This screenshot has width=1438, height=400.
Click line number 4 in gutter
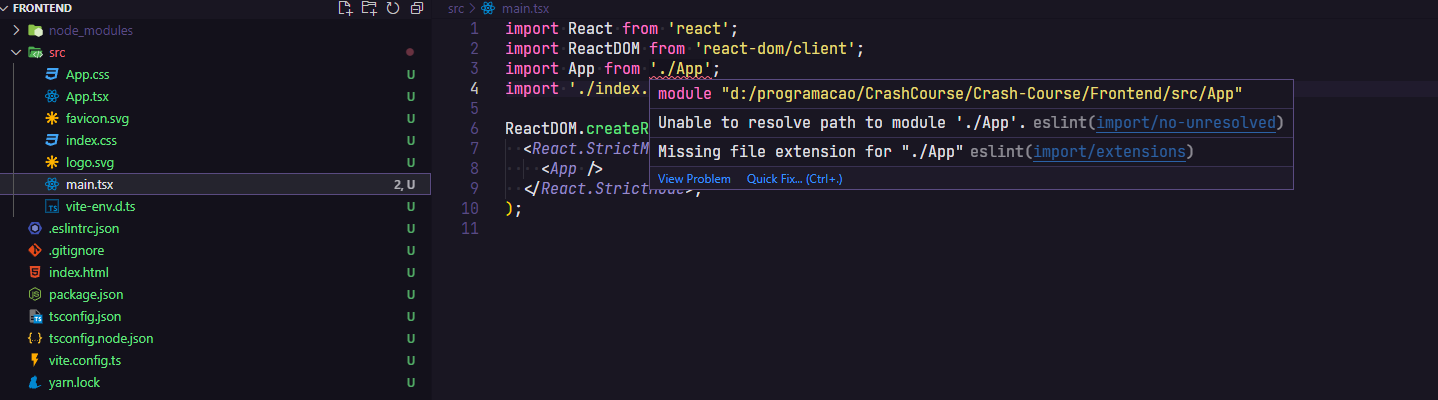pyautogui.click(x=474, y=89)
